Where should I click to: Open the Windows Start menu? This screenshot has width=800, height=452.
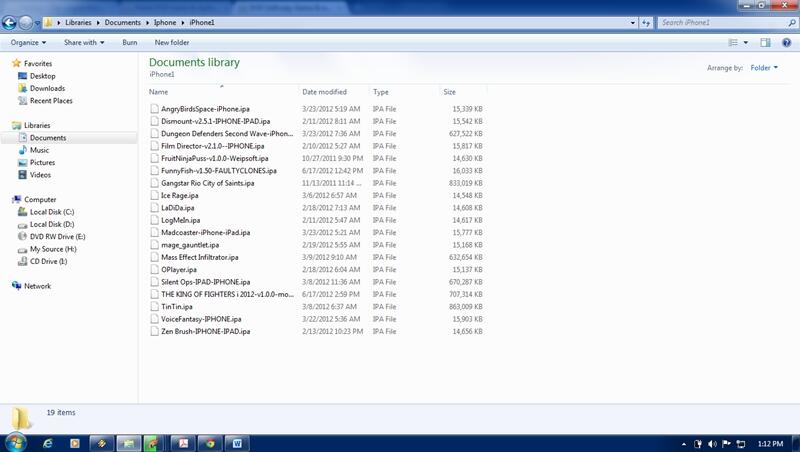(x=15, y=443)
